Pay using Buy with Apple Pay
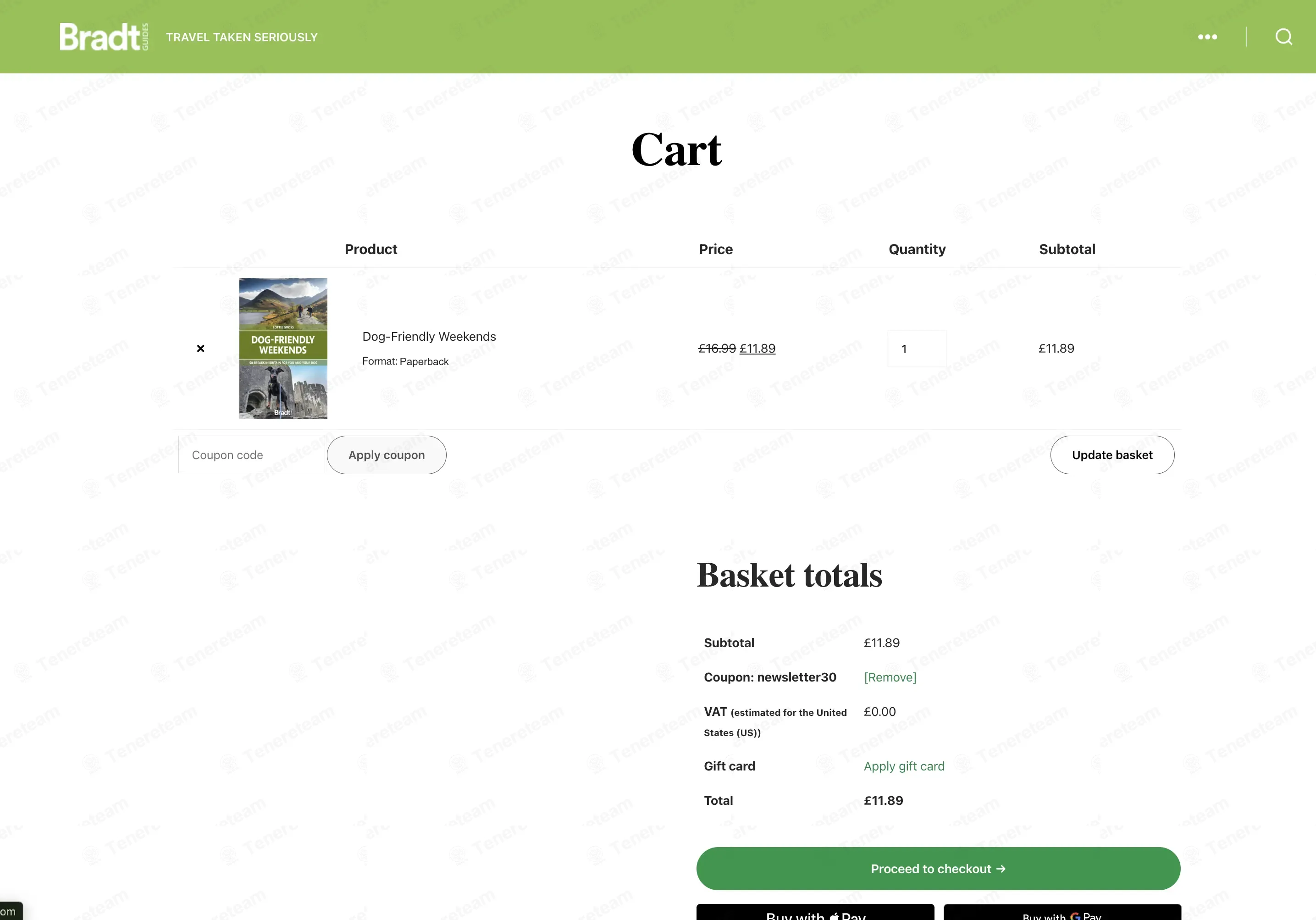 pos(815,913)
